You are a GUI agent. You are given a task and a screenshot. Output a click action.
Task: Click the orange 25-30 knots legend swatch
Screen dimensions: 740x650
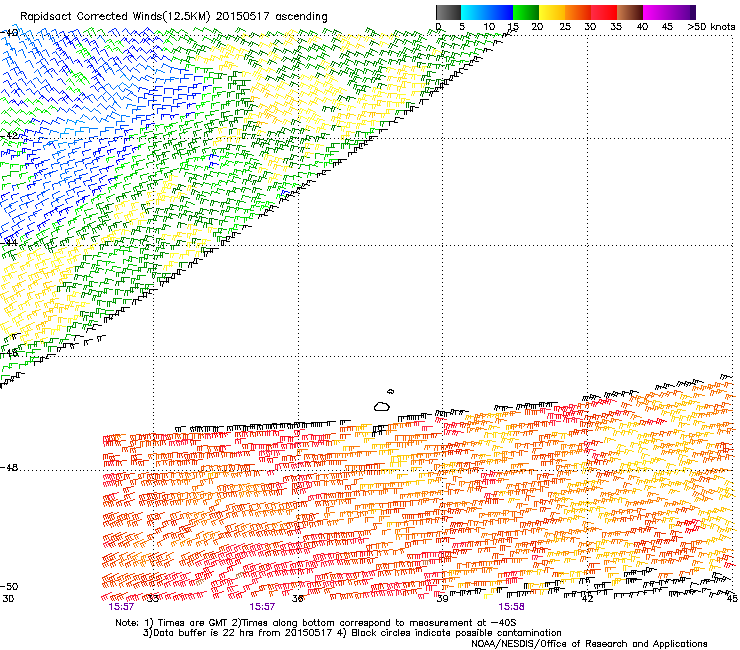point(578,12)
